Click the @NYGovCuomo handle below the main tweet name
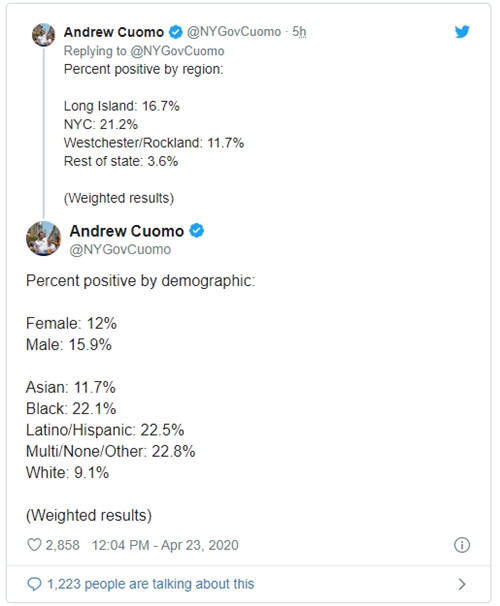The width and height of the screenshot is (500, 606). (120, 250)
